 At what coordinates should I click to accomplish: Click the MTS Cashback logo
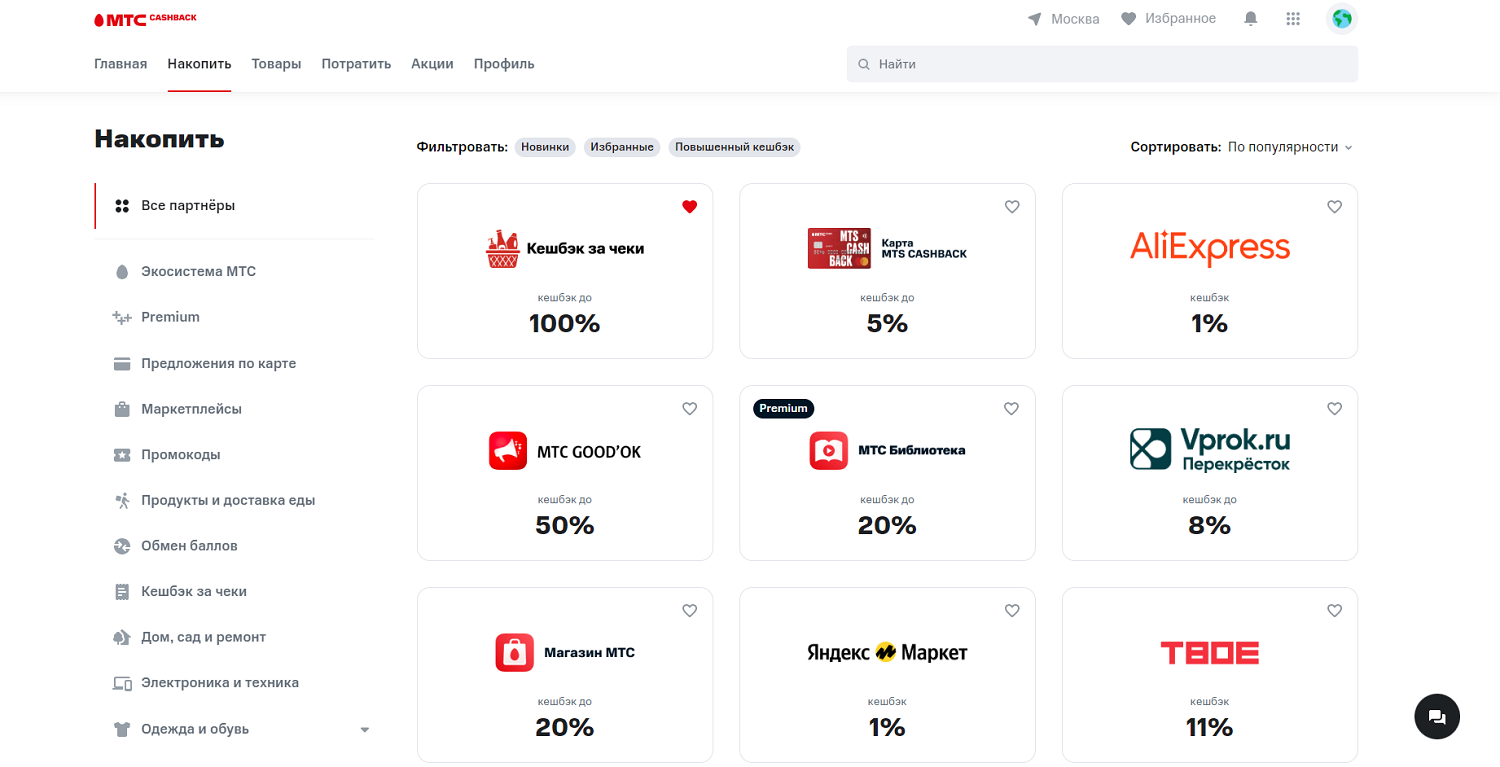[145, 18]
